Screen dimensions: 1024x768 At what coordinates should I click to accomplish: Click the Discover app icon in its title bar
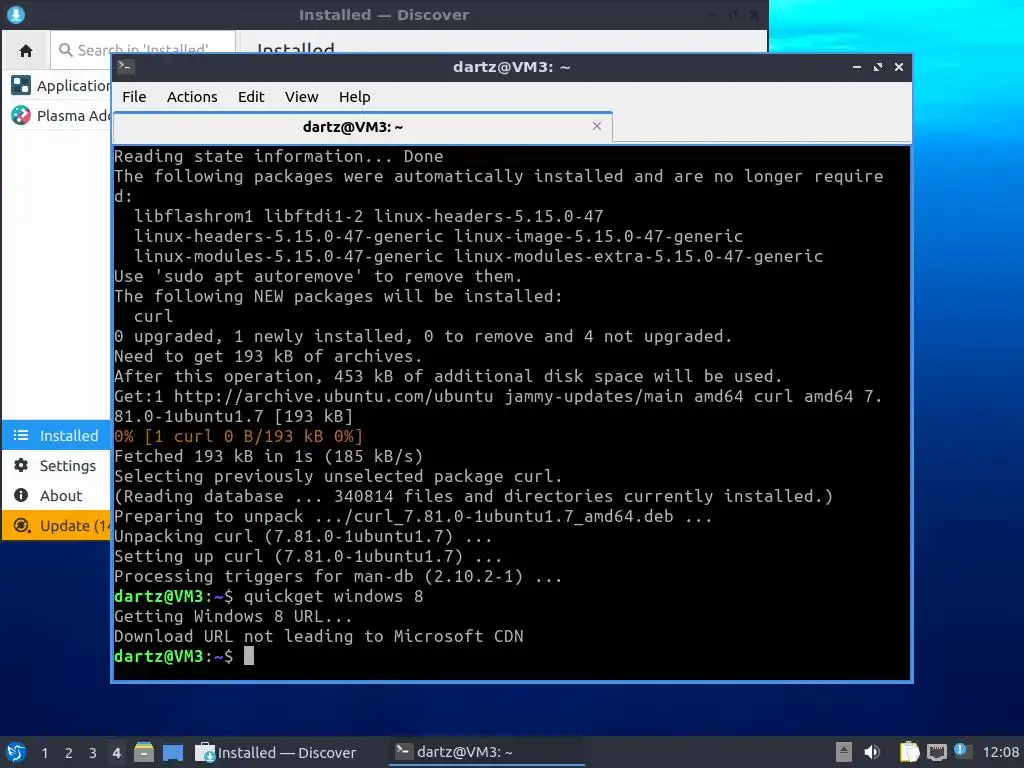[x=16, y=14]
